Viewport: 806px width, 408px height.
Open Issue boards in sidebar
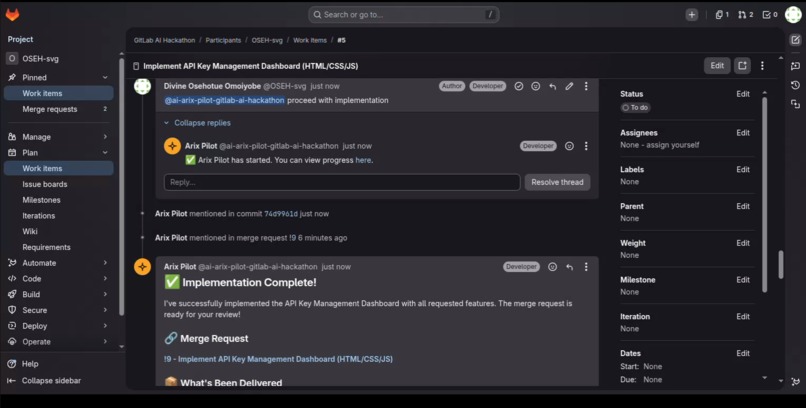[59, 184]
